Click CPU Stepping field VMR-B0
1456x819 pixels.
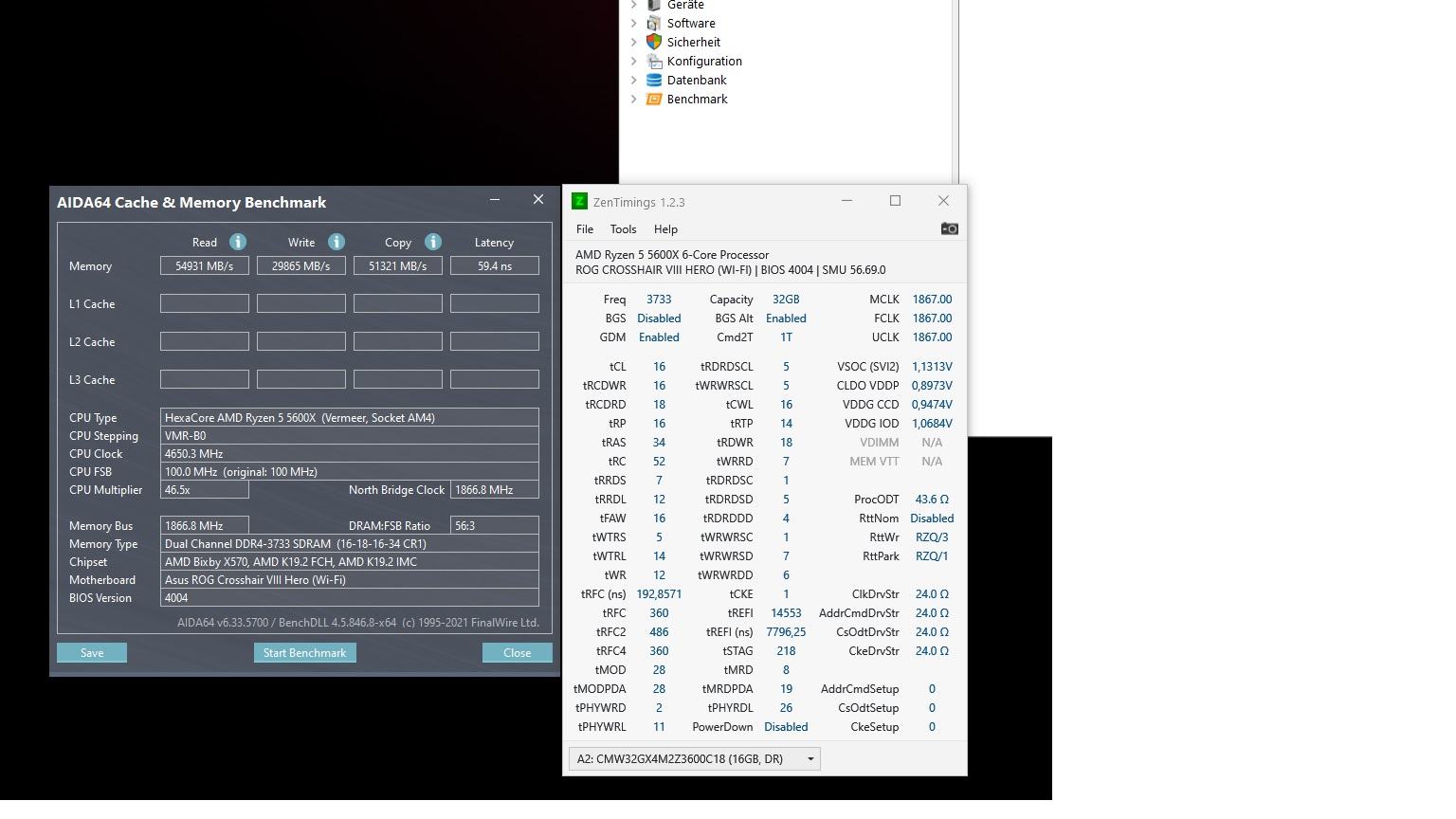pos(350,435)
